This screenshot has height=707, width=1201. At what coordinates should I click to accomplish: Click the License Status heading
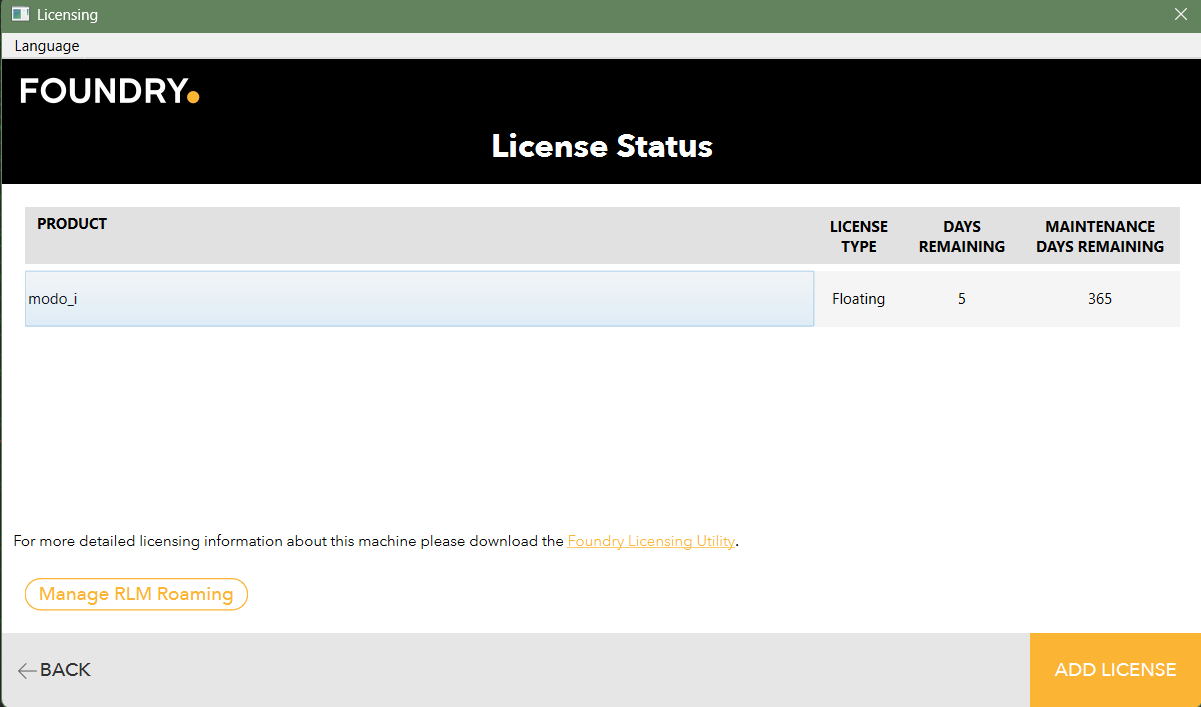[602, 146]
